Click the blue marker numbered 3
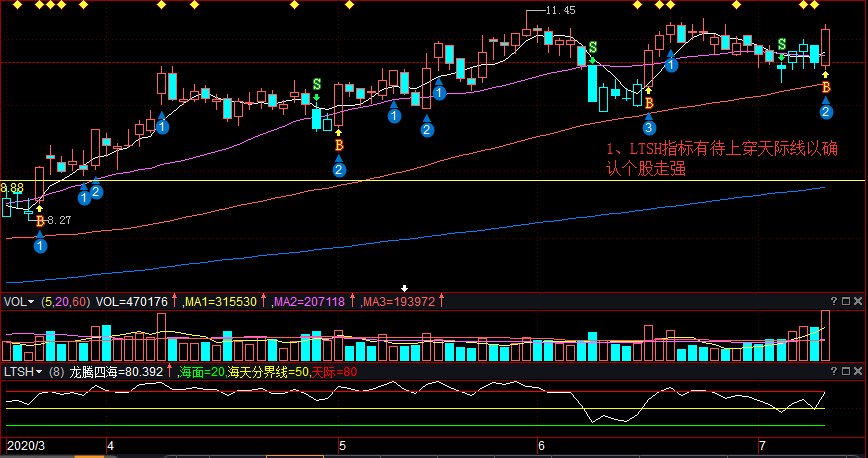 [x=649, y=128]
